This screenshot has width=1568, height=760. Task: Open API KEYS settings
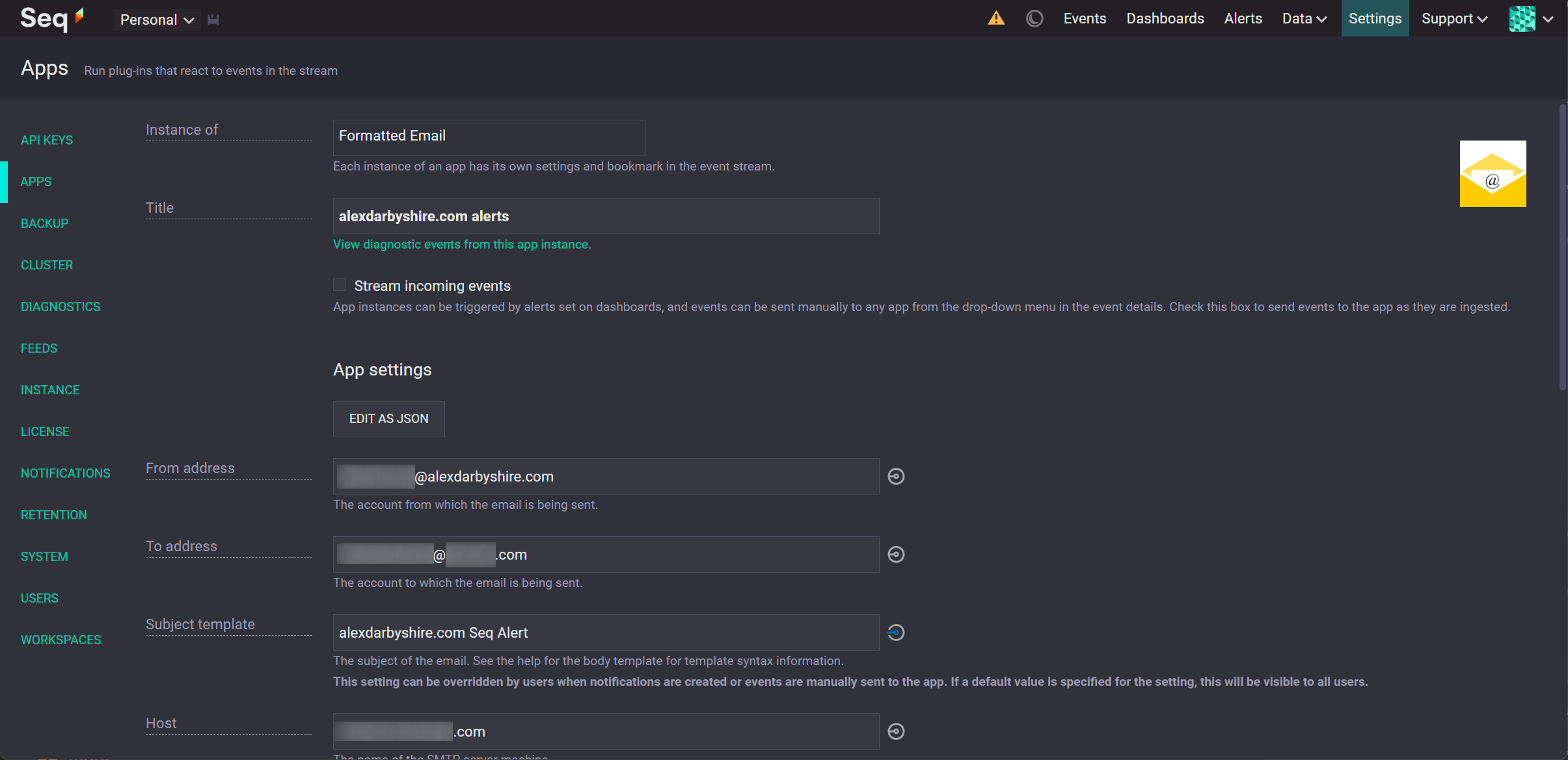(x=47, y=140)
